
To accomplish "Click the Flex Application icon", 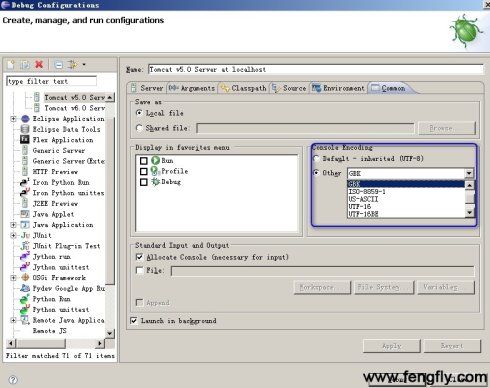I will (x=25, y=140).
